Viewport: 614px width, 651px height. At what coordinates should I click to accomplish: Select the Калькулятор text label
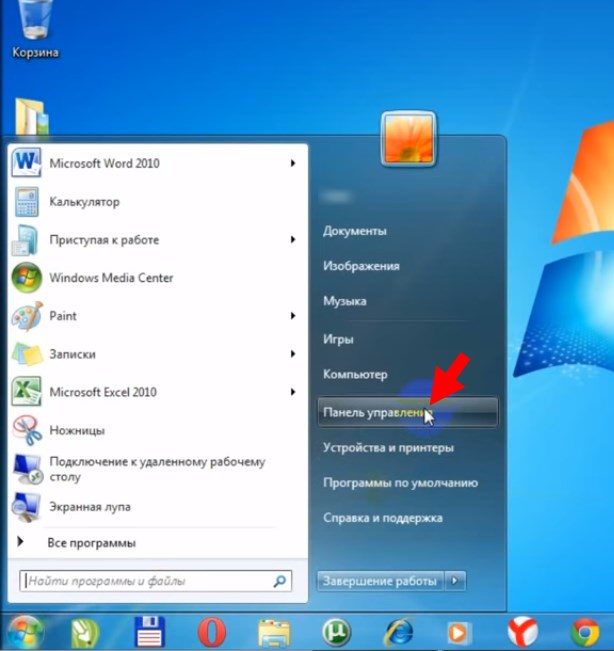tap(85, 202)
